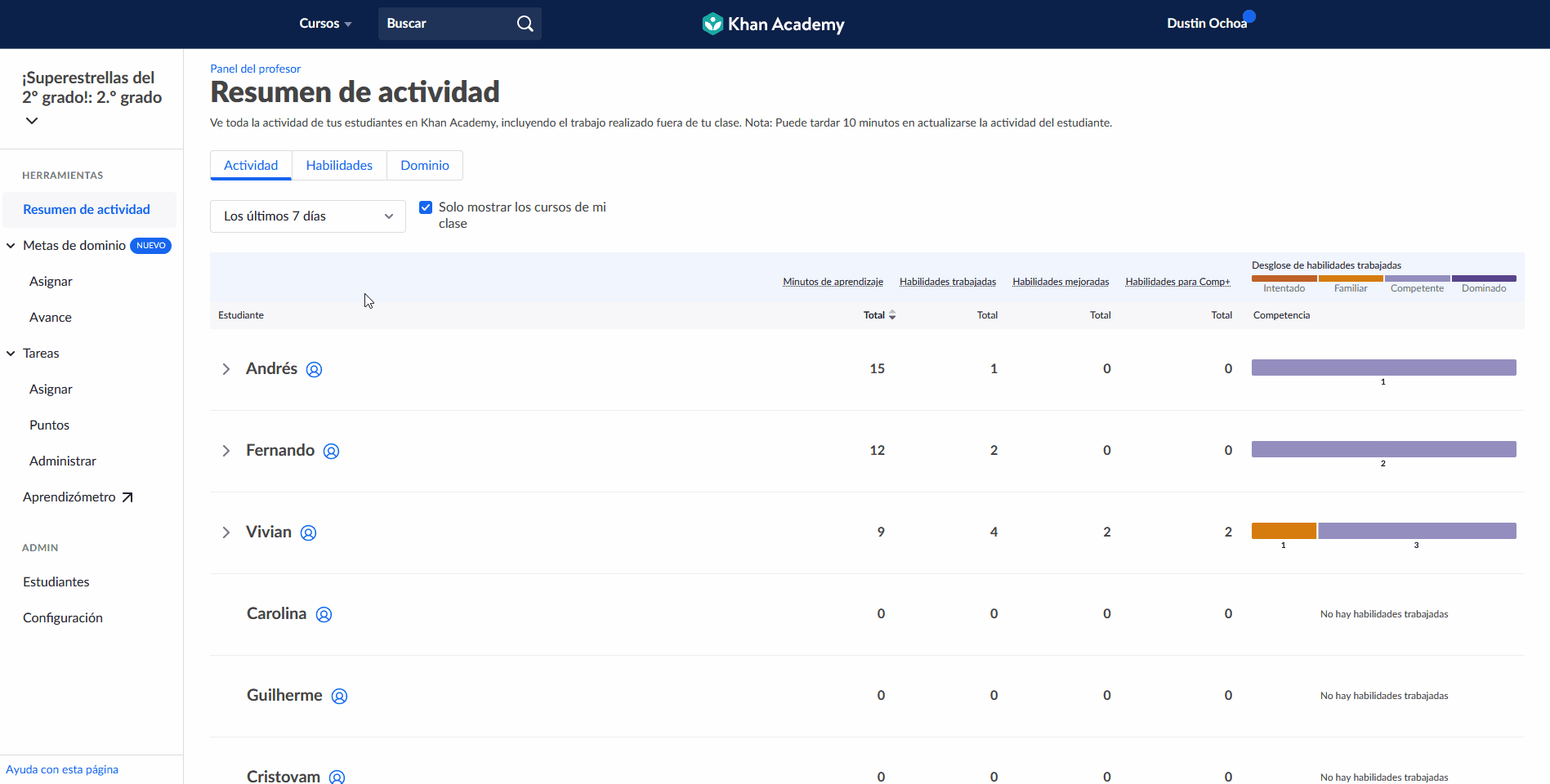The width and height of the screenshot is (1550, 784).
Task: Click the Habilidades trabajadas column header
Action: (948, 282)
